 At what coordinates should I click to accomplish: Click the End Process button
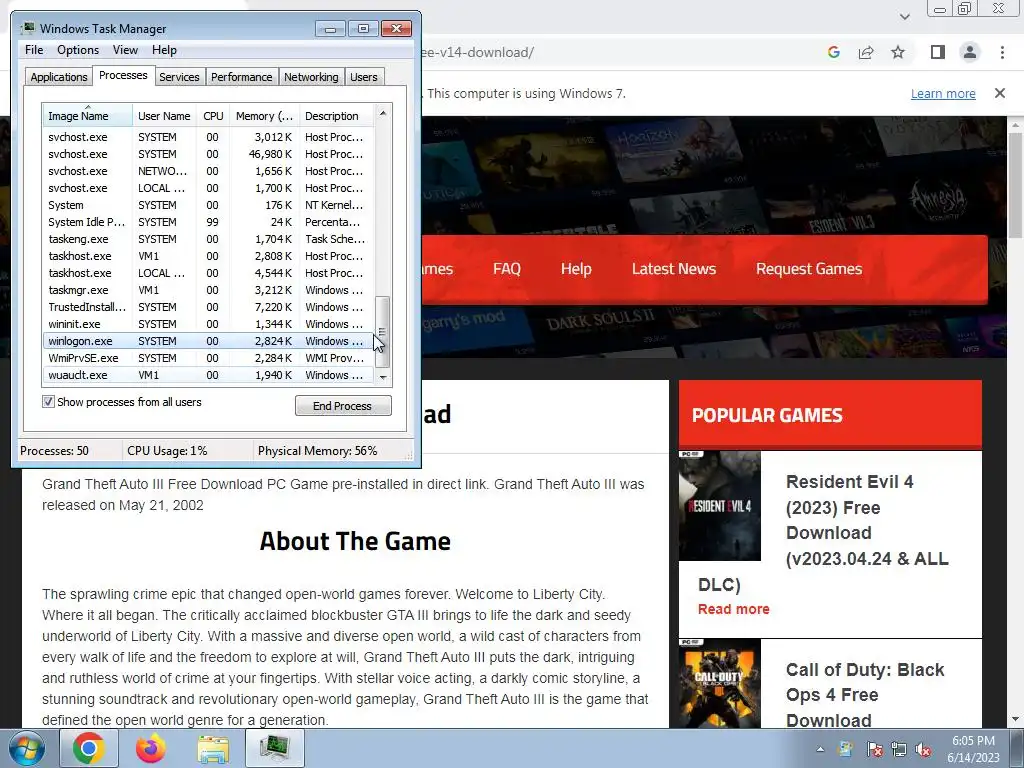[343, 406]
